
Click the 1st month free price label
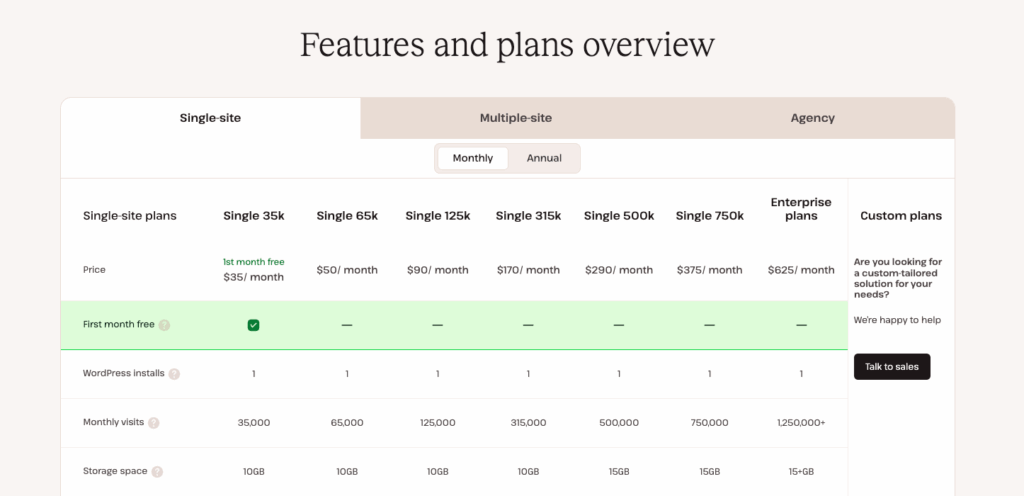pos(253,262)
